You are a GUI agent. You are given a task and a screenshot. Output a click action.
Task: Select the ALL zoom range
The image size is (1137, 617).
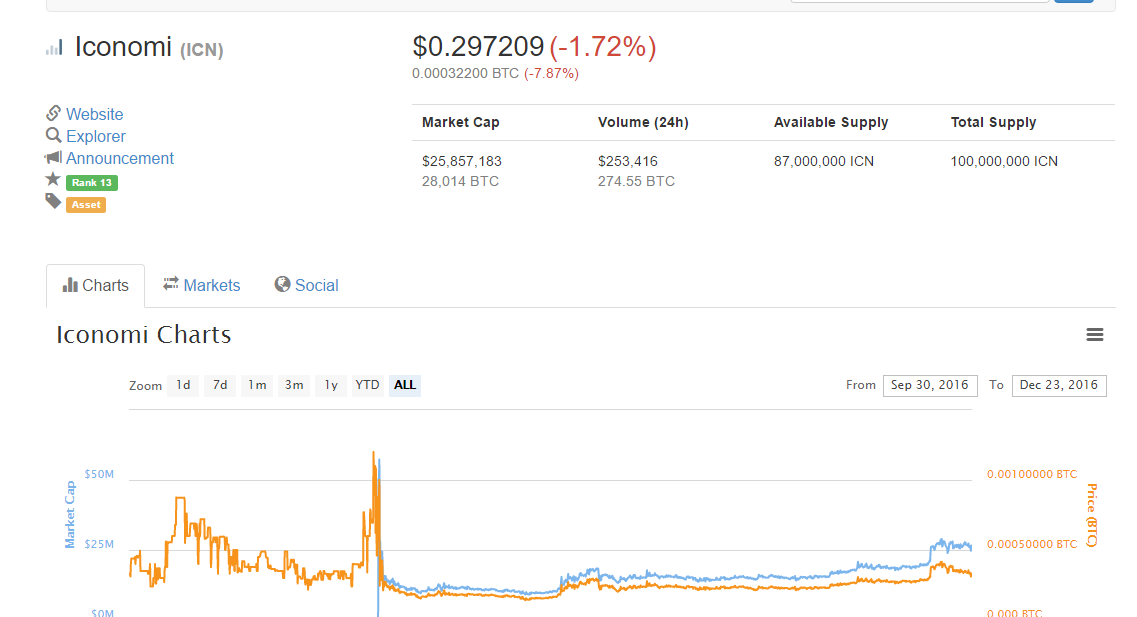coord(405,385)
